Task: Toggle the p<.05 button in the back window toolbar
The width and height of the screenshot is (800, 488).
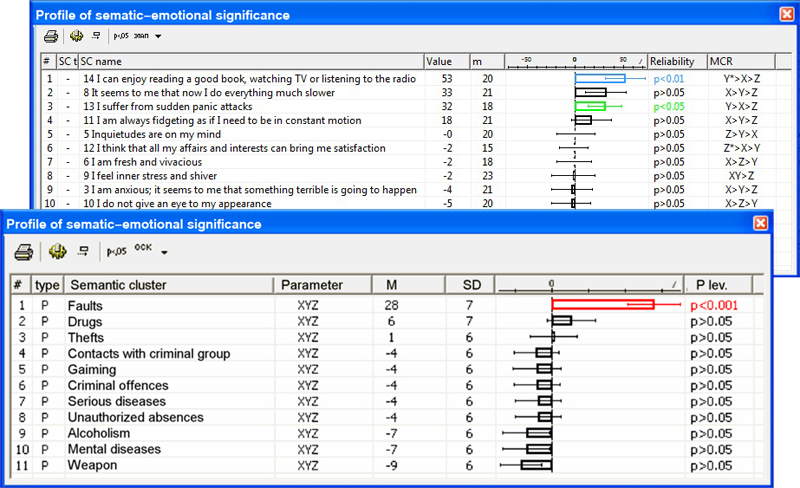Action: [121, 36]
